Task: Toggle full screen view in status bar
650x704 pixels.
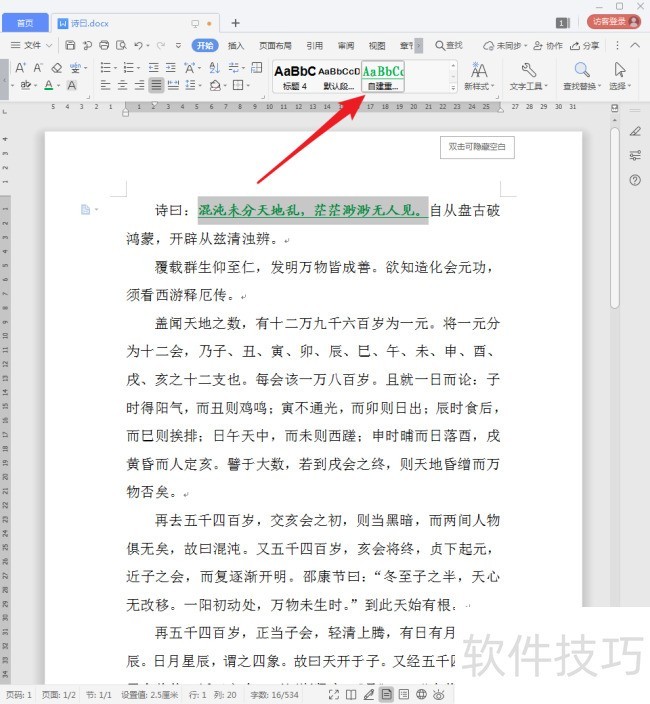Action: (334, 695)
